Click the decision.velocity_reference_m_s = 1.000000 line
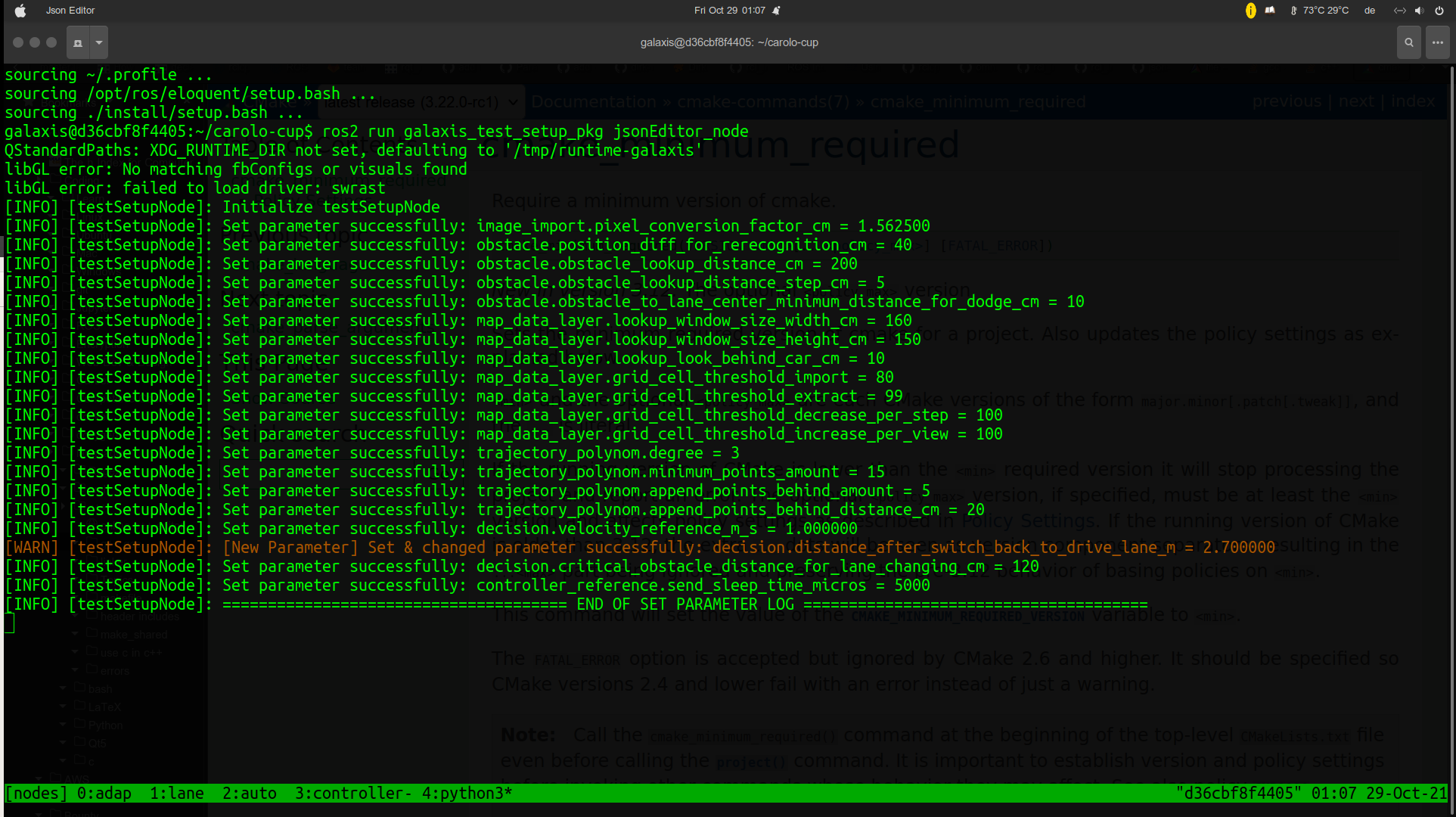 (431, 529)
